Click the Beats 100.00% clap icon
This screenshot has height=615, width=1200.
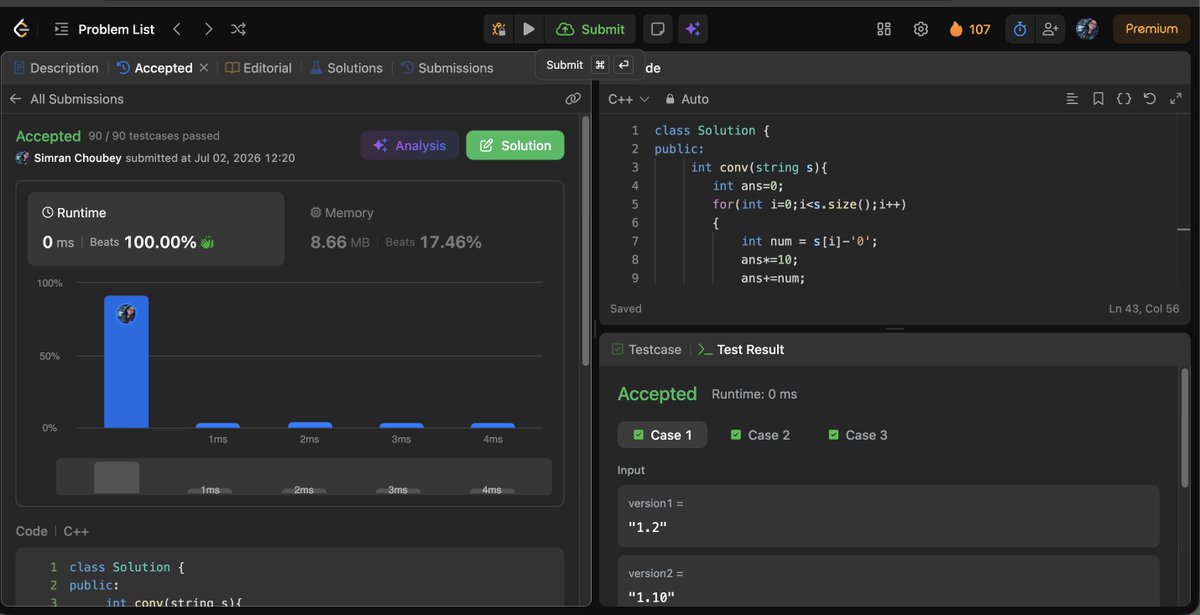pyautogui.click(x=207, y=242)
